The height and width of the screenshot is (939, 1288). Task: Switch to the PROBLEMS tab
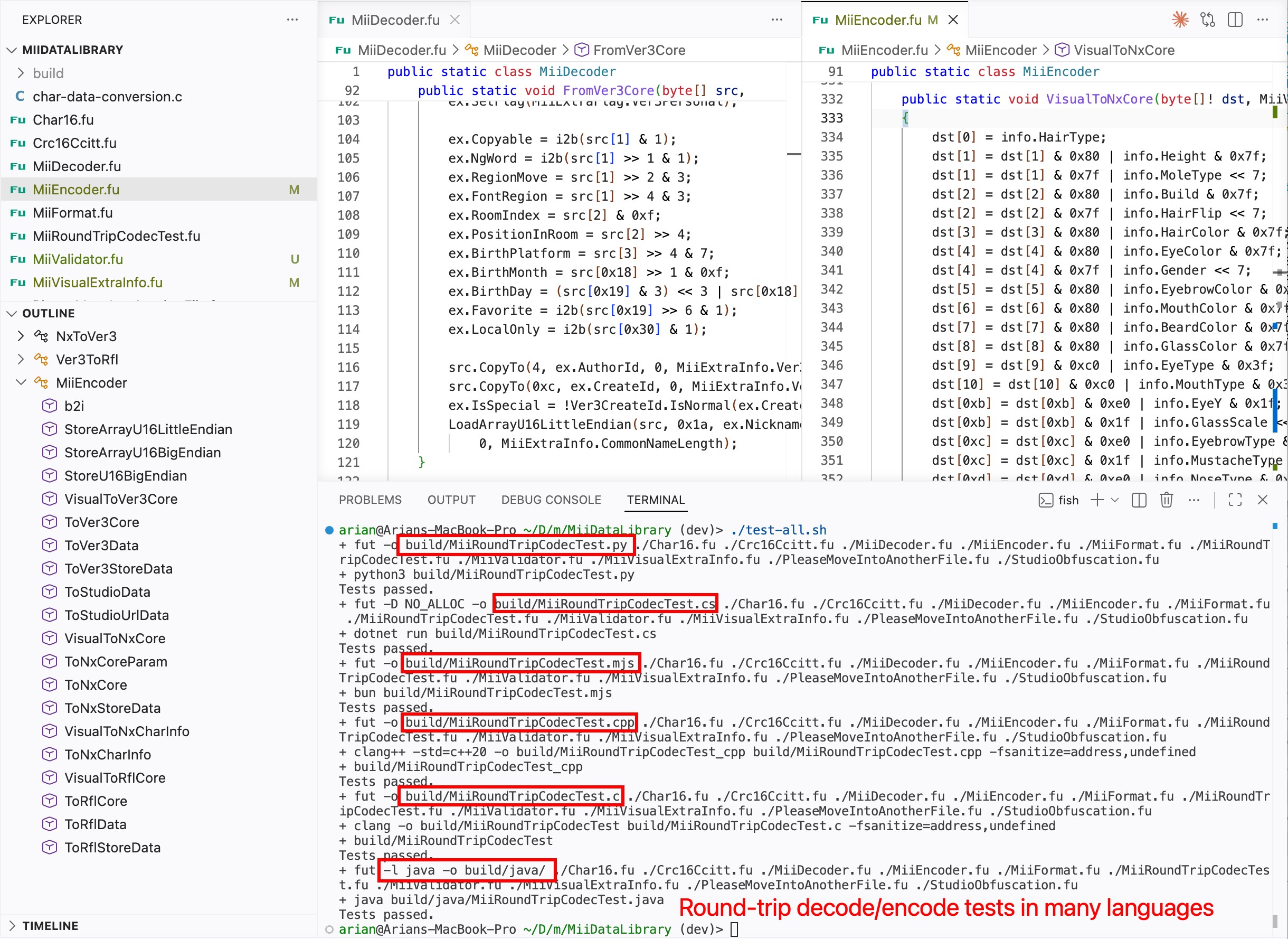[370, 500]
